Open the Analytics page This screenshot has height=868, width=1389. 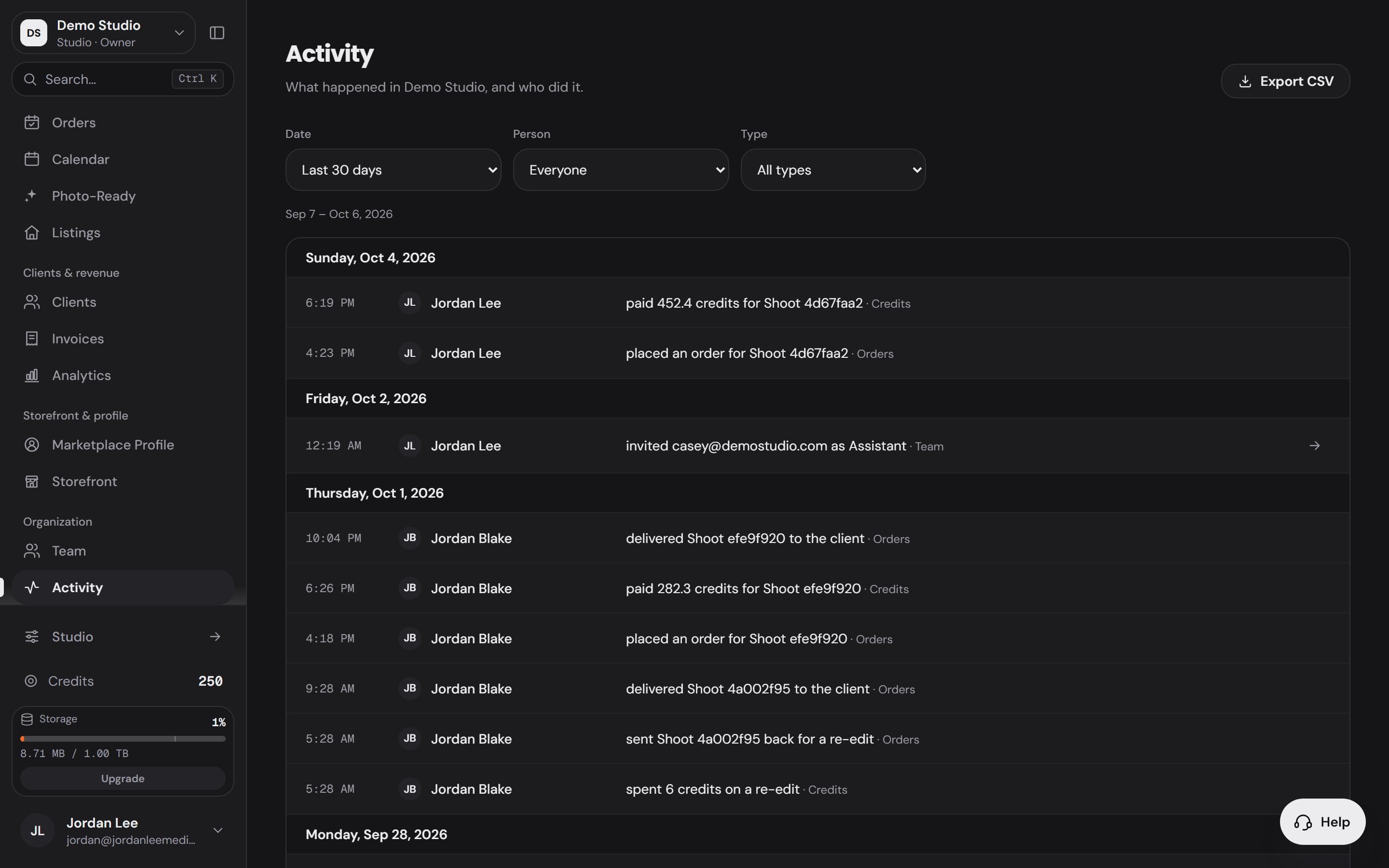[x=123, y=376]
